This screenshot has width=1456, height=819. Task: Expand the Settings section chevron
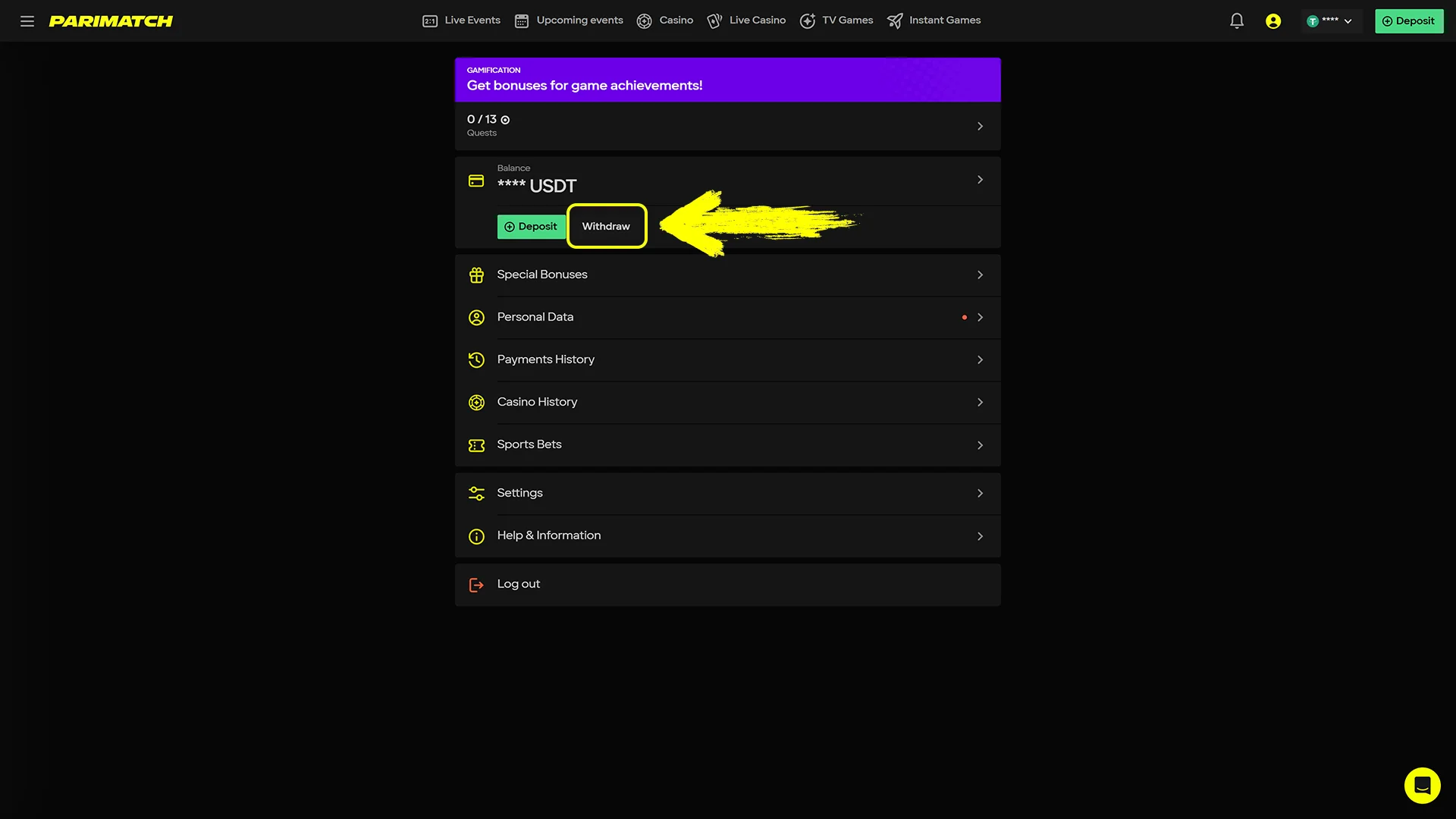point(980,493)
